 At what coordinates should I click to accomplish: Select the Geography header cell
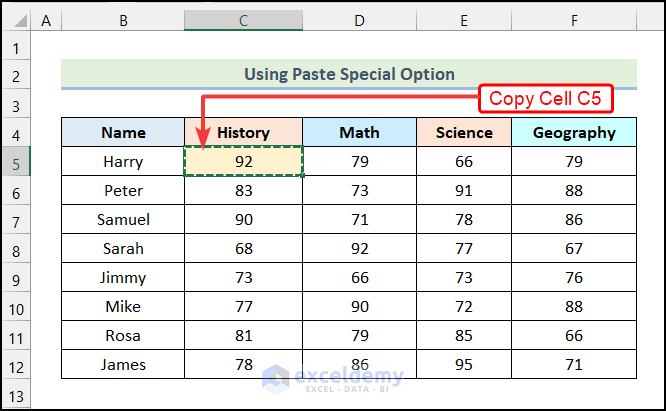[x=573, y=132]
